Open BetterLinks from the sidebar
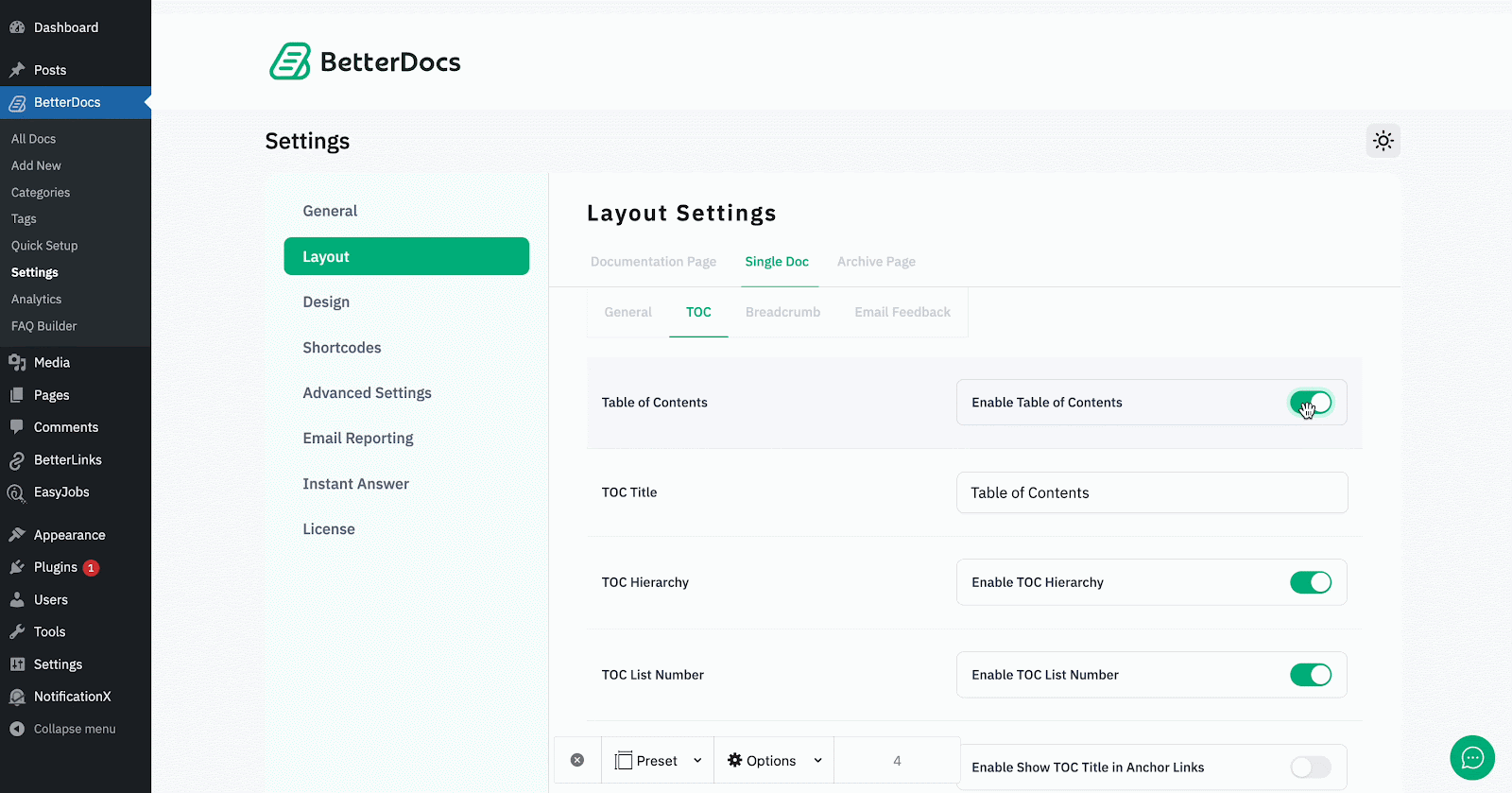1512x793 pixels. click(x=67, y=459)
